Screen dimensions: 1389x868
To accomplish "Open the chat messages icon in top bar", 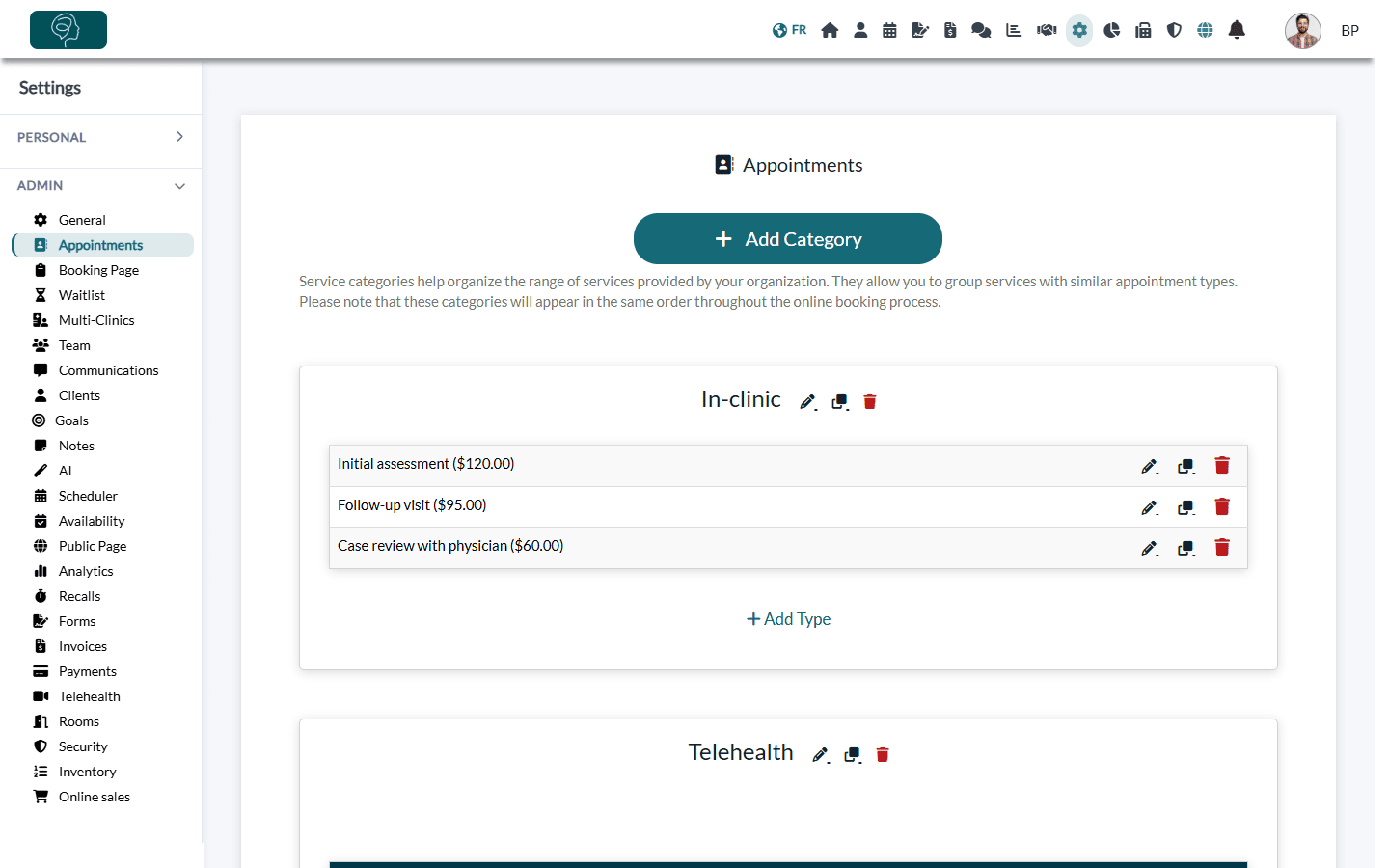I will pyautogui.click(x=981, y=30).
